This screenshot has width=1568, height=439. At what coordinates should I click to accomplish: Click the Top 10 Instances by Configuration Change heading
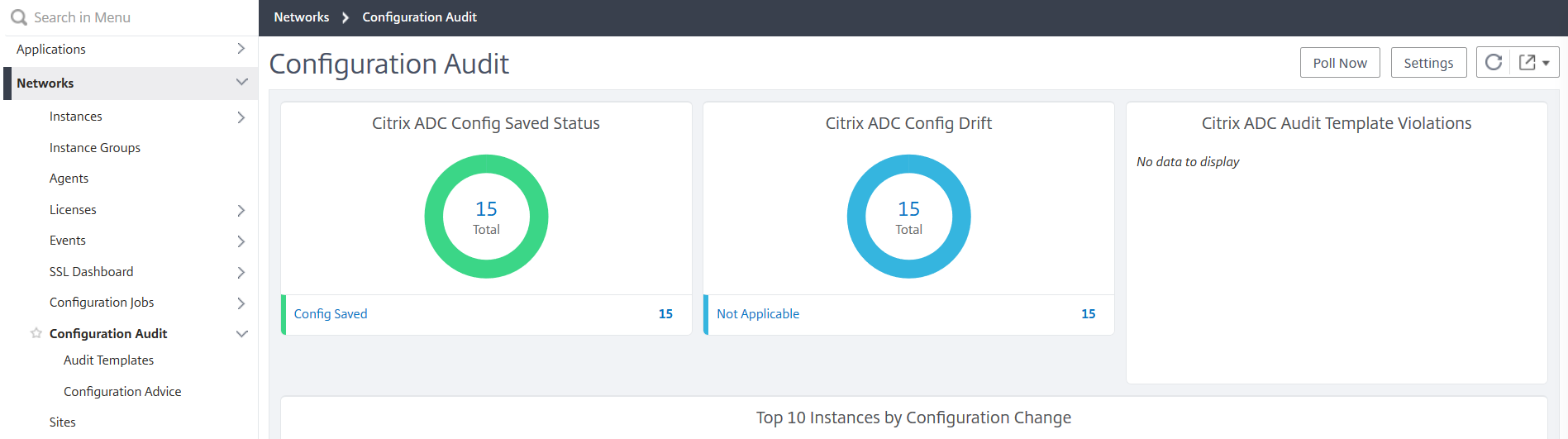coord(913,418)
